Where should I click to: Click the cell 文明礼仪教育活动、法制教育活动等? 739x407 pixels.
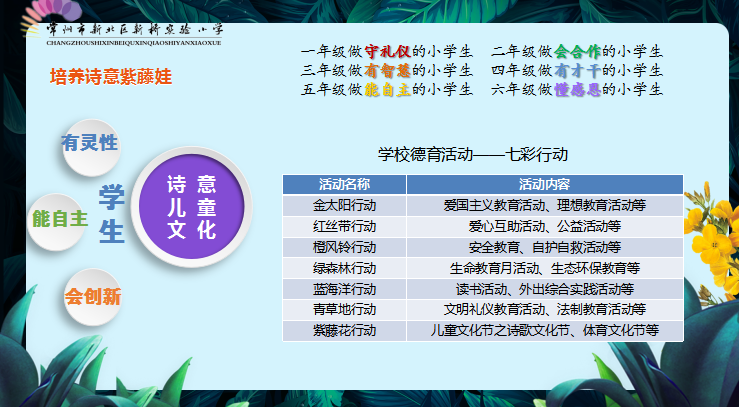(544, 309)
